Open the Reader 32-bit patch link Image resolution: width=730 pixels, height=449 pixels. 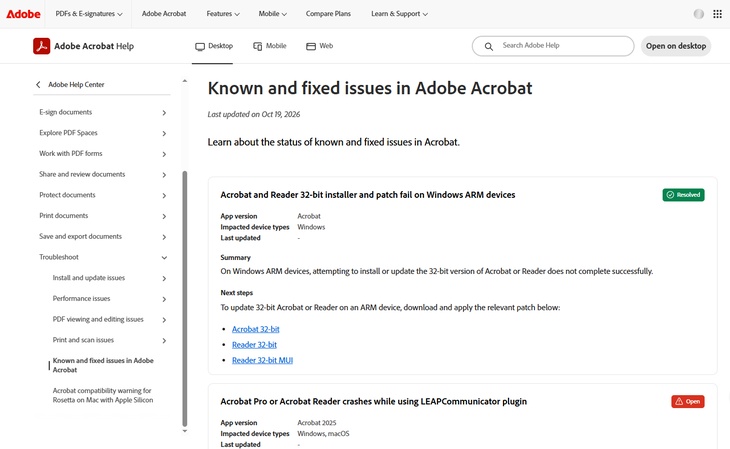pos(254,345)
